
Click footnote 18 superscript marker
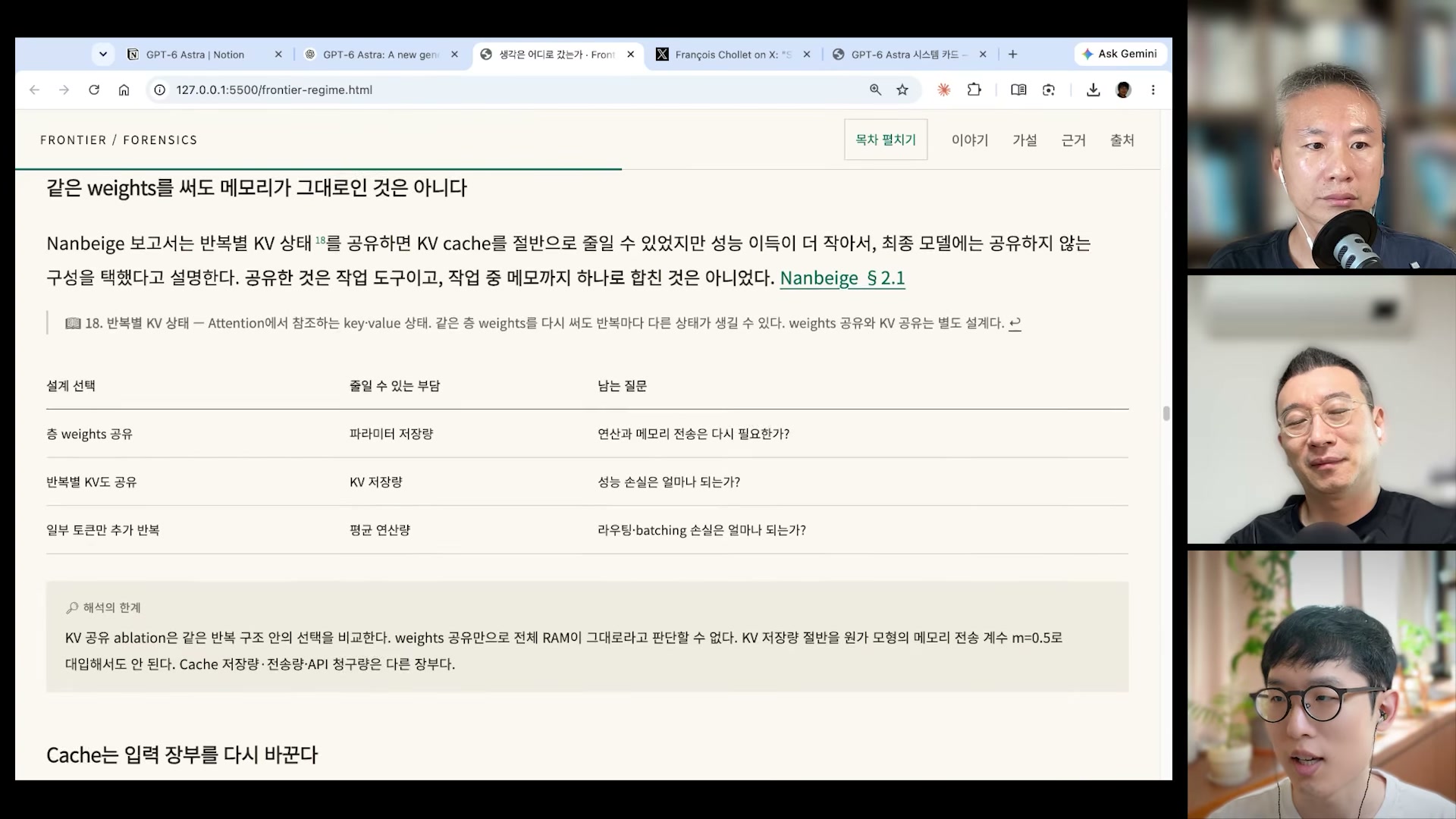(x=320, y=240)
